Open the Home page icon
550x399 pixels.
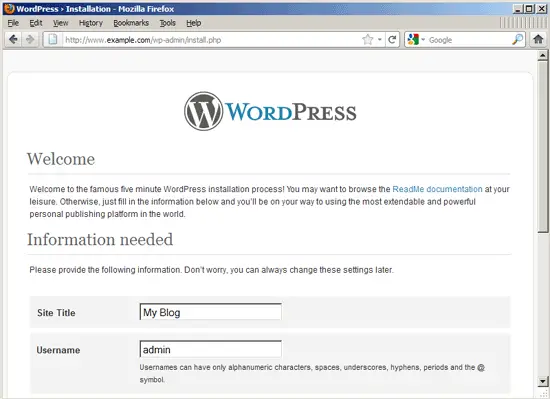click(538, 39)
